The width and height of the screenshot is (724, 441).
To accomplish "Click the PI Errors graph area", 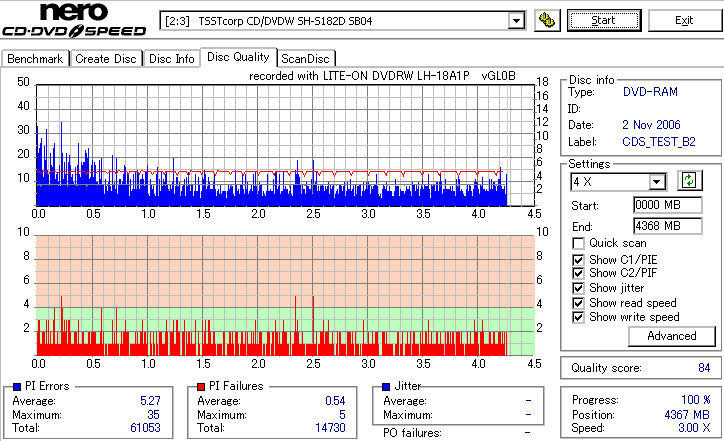I will point(285,145).
